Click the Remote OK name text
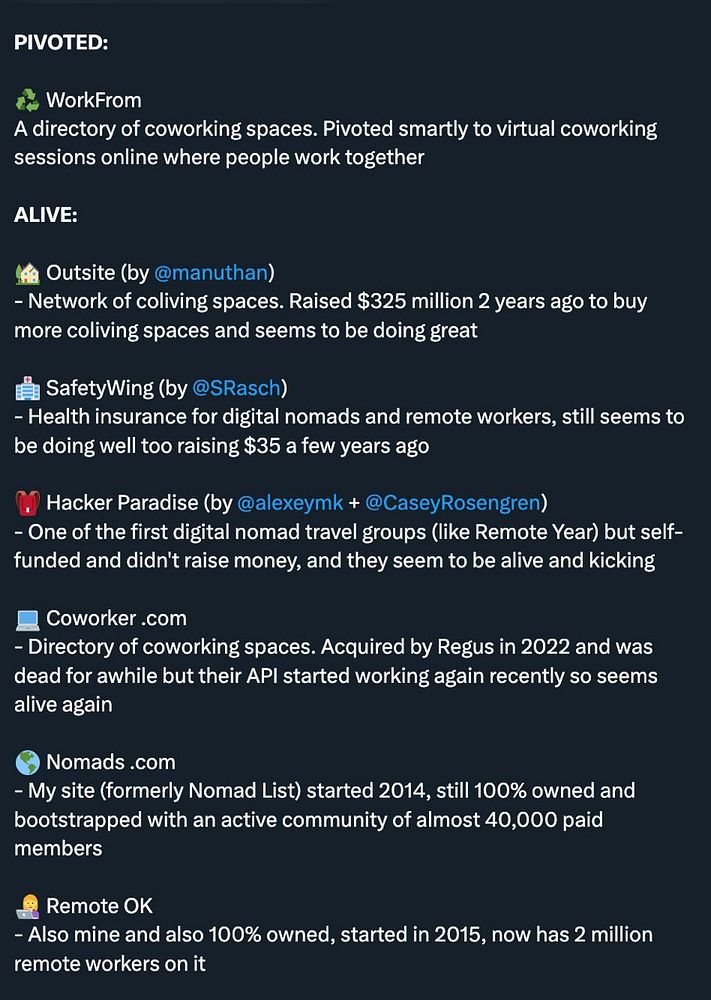711x1000 pixels. 99,906
